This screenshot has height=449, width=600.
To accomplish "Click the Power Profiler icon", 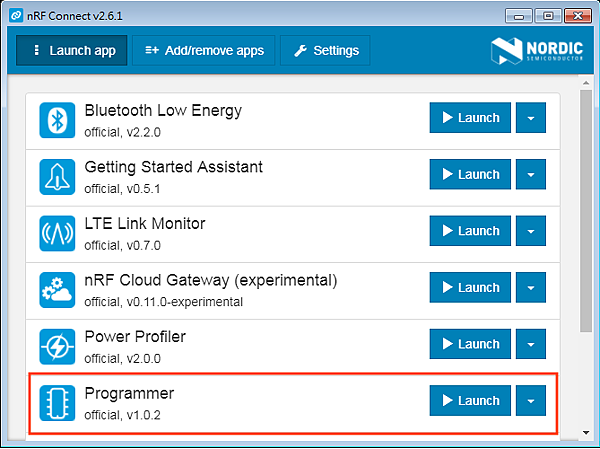I will 57,346.
